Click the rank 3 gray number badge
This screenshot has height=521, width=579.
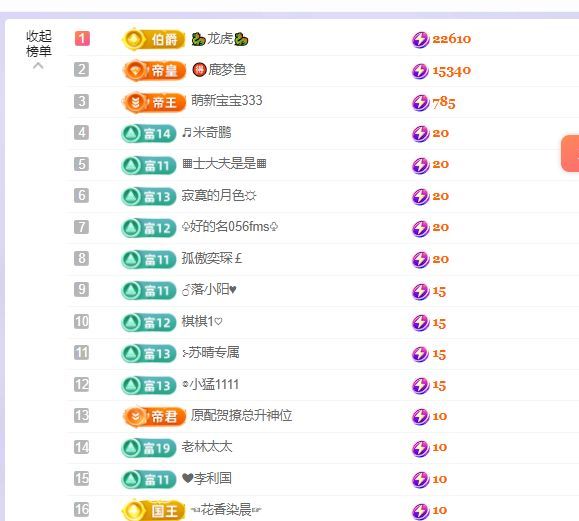(82, 101)
